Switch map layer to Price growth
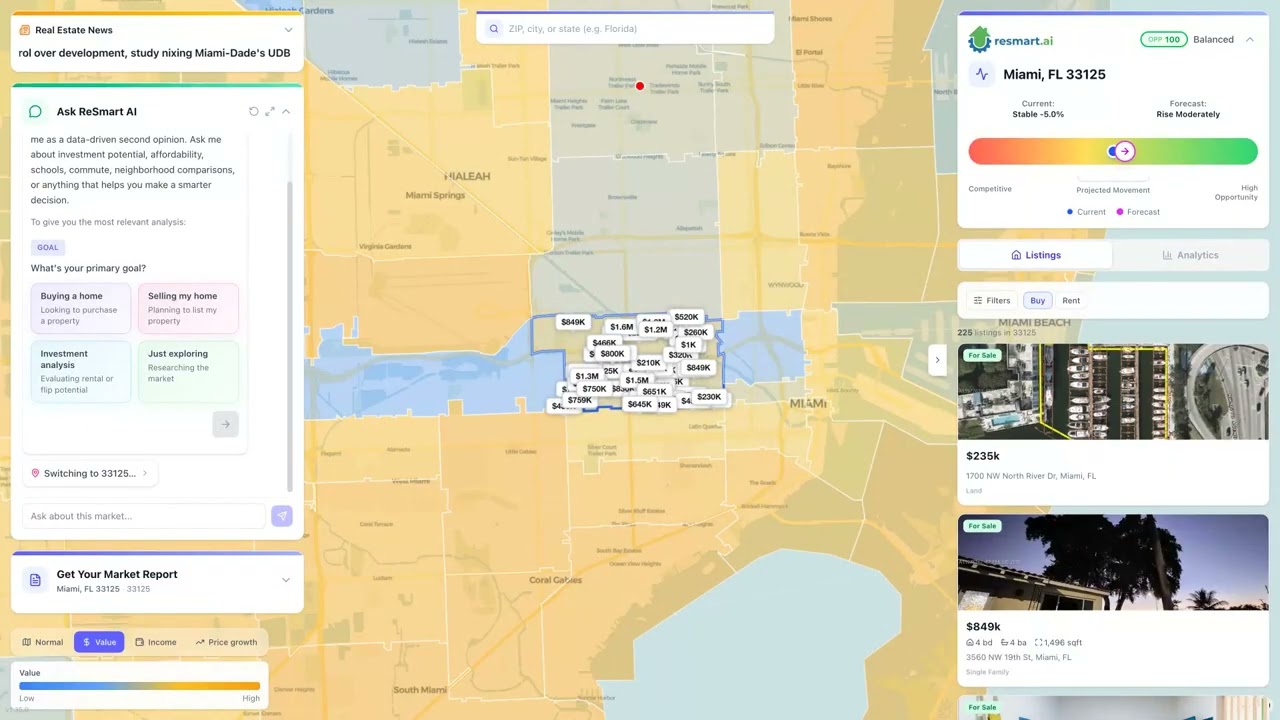 coord(226,642)
